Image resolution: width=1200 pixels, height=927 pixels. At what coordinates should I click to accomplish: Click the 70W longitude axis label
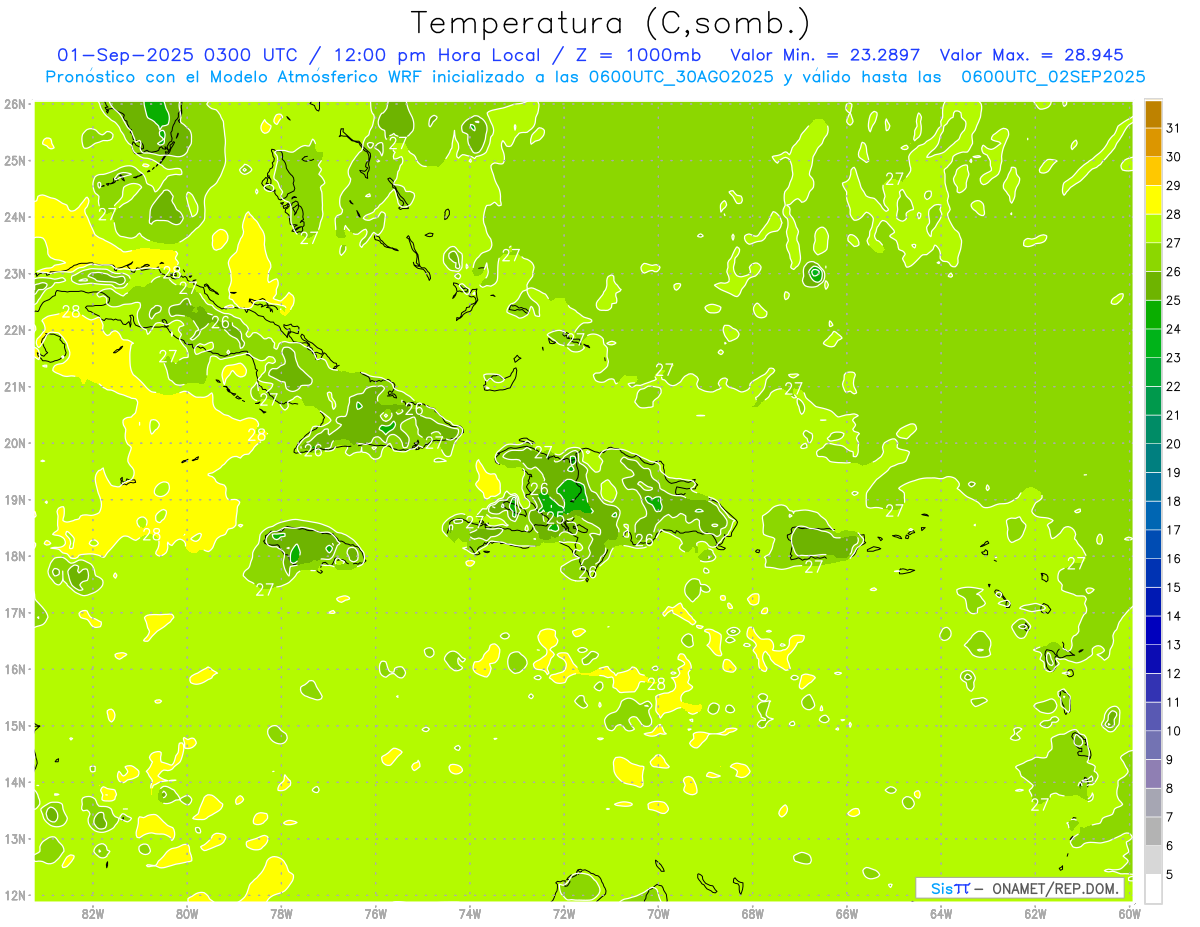pos(658,913)
